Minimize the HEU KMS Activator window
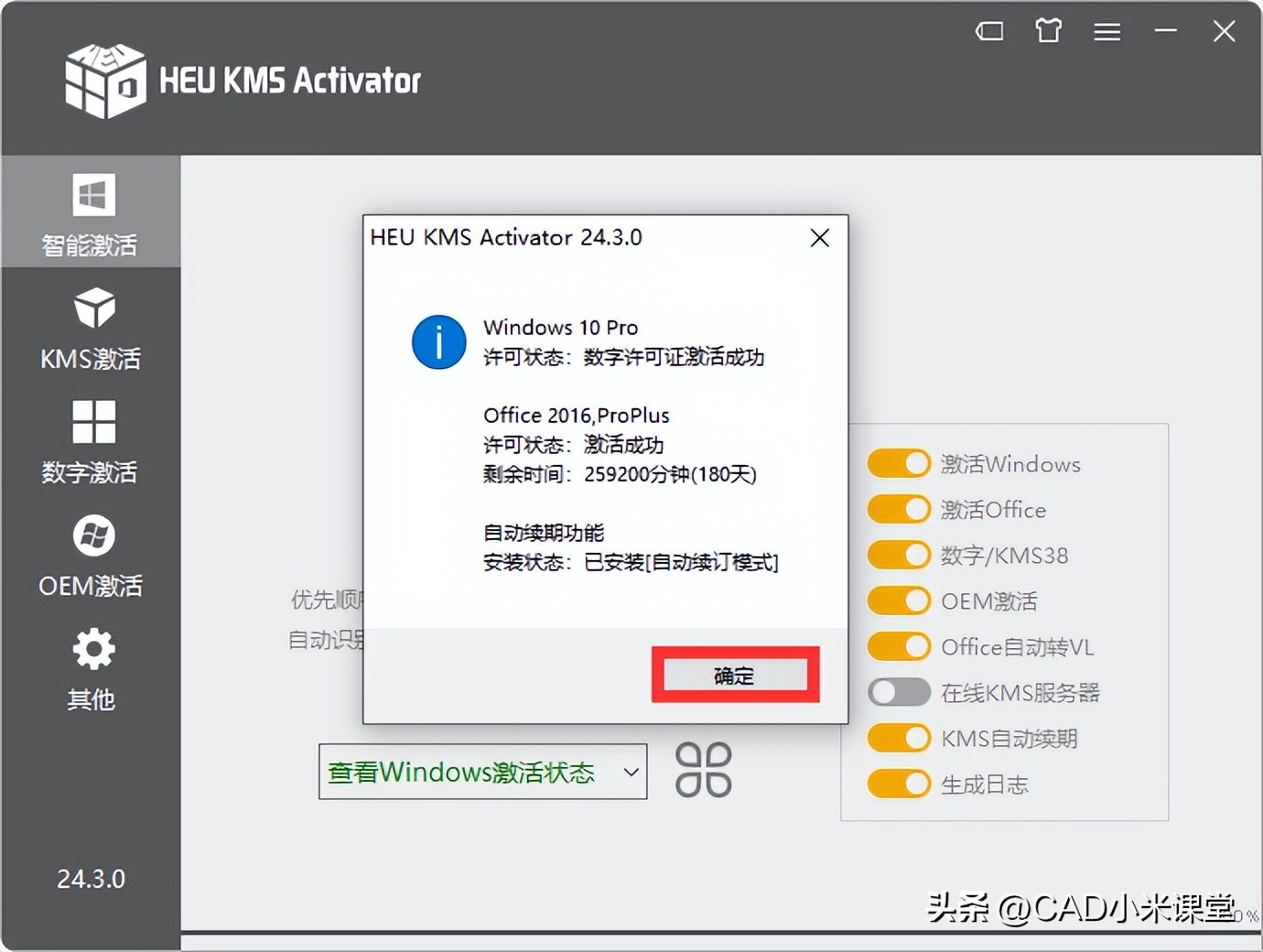 point(1166,31)
